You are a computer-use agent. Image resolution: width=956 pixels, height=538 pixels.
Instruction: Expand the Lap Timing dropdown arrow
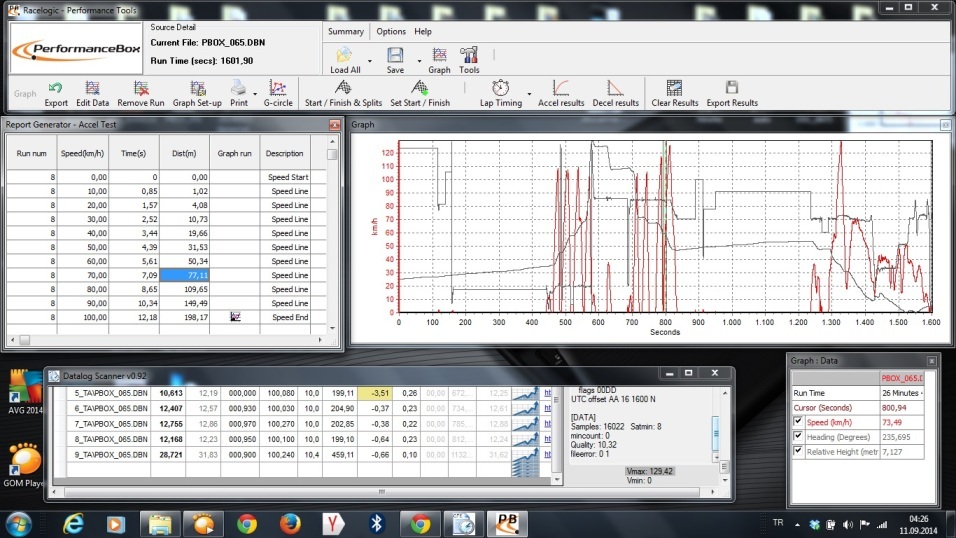528,94
